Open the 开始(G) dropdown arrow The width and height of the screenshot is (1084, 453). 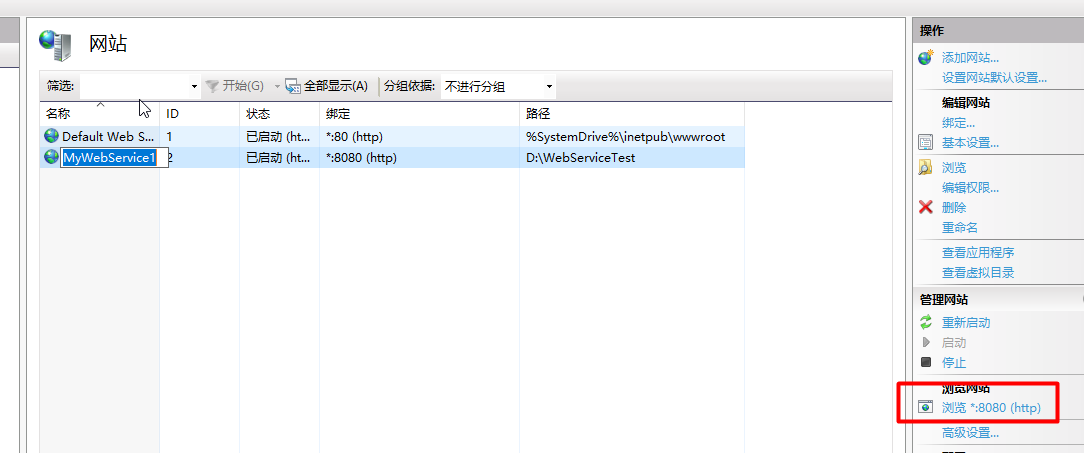[277, 86]
